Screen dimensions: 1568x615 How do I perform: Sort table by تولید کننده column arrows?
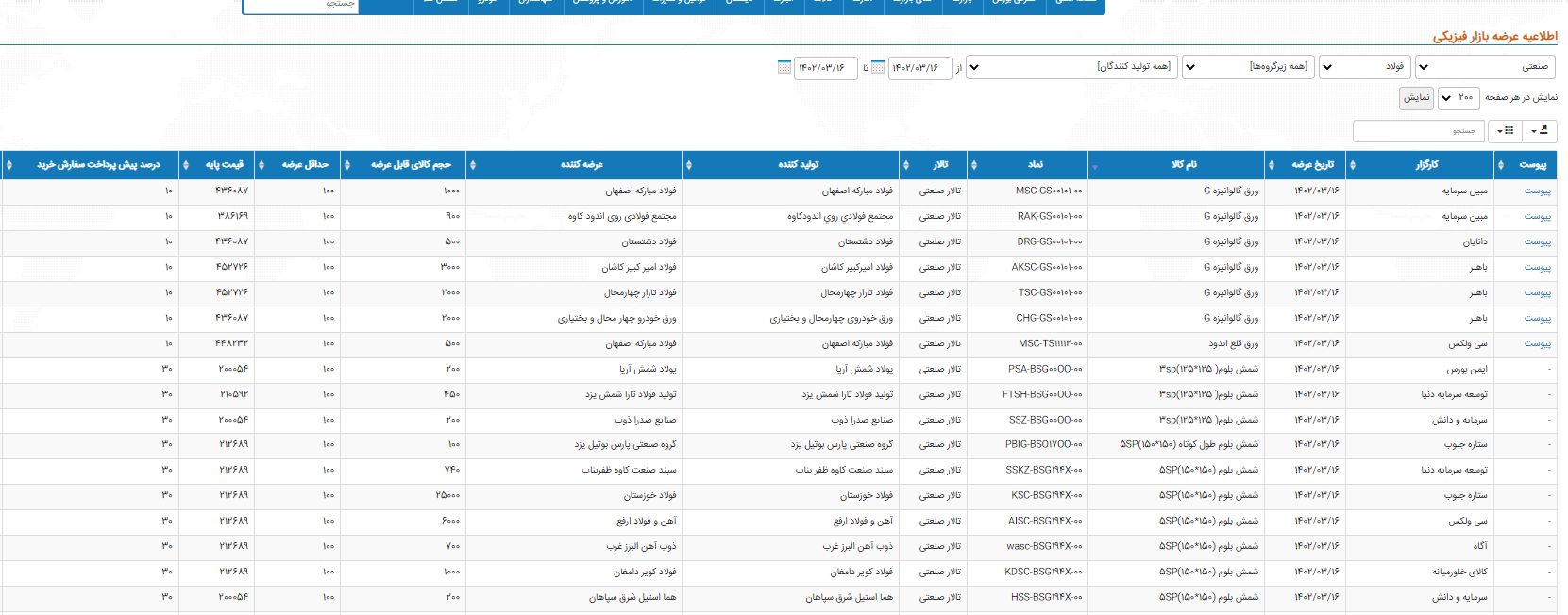click(688, 165)
